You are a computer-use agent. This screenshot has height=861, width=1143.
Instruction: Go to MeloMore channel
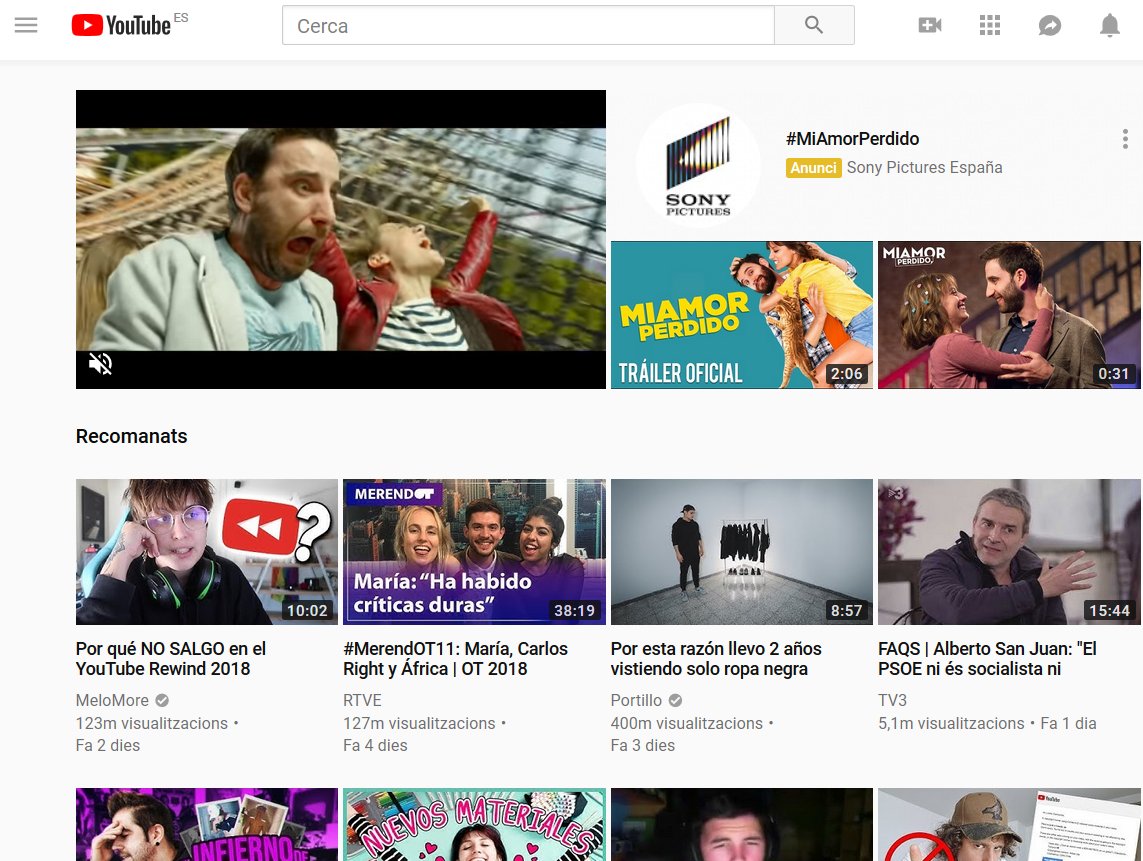tap(112, 701)
